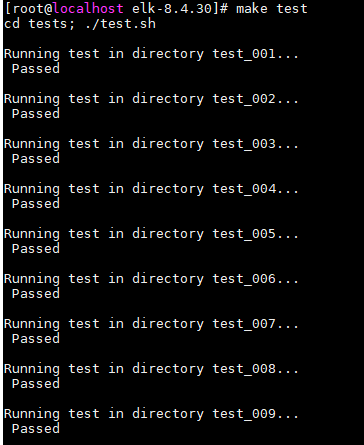
Task: Click the 'test_004...' directory text
Action: coord(255,189)
